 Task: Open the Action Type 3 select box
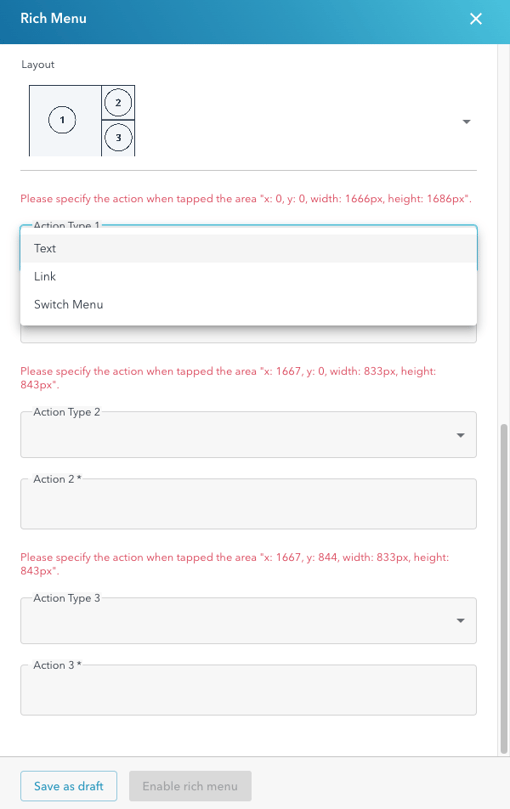tap(248, 620)
